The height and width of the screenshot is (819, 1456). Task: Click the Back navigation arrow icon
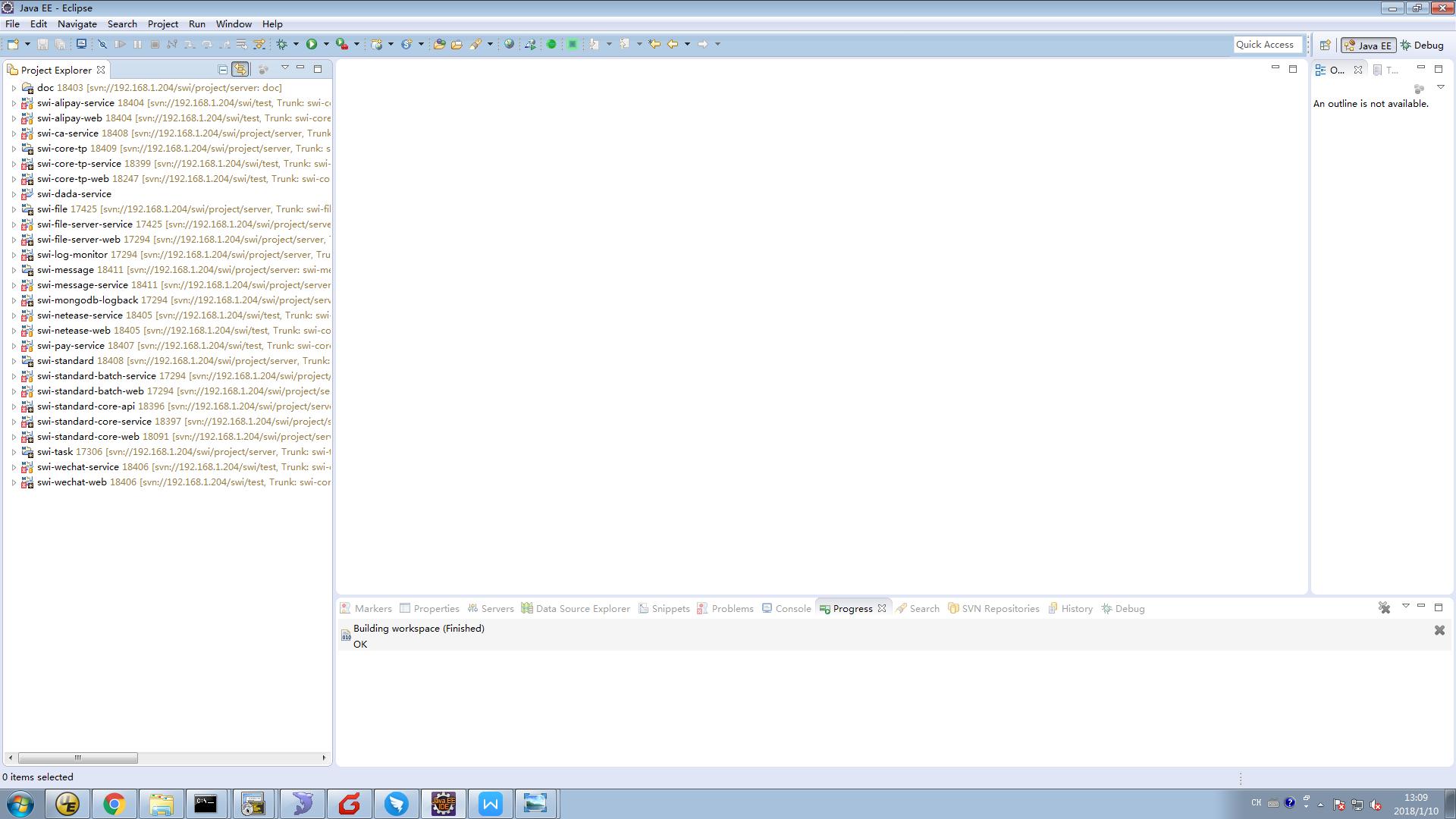(x=672, y=44)
